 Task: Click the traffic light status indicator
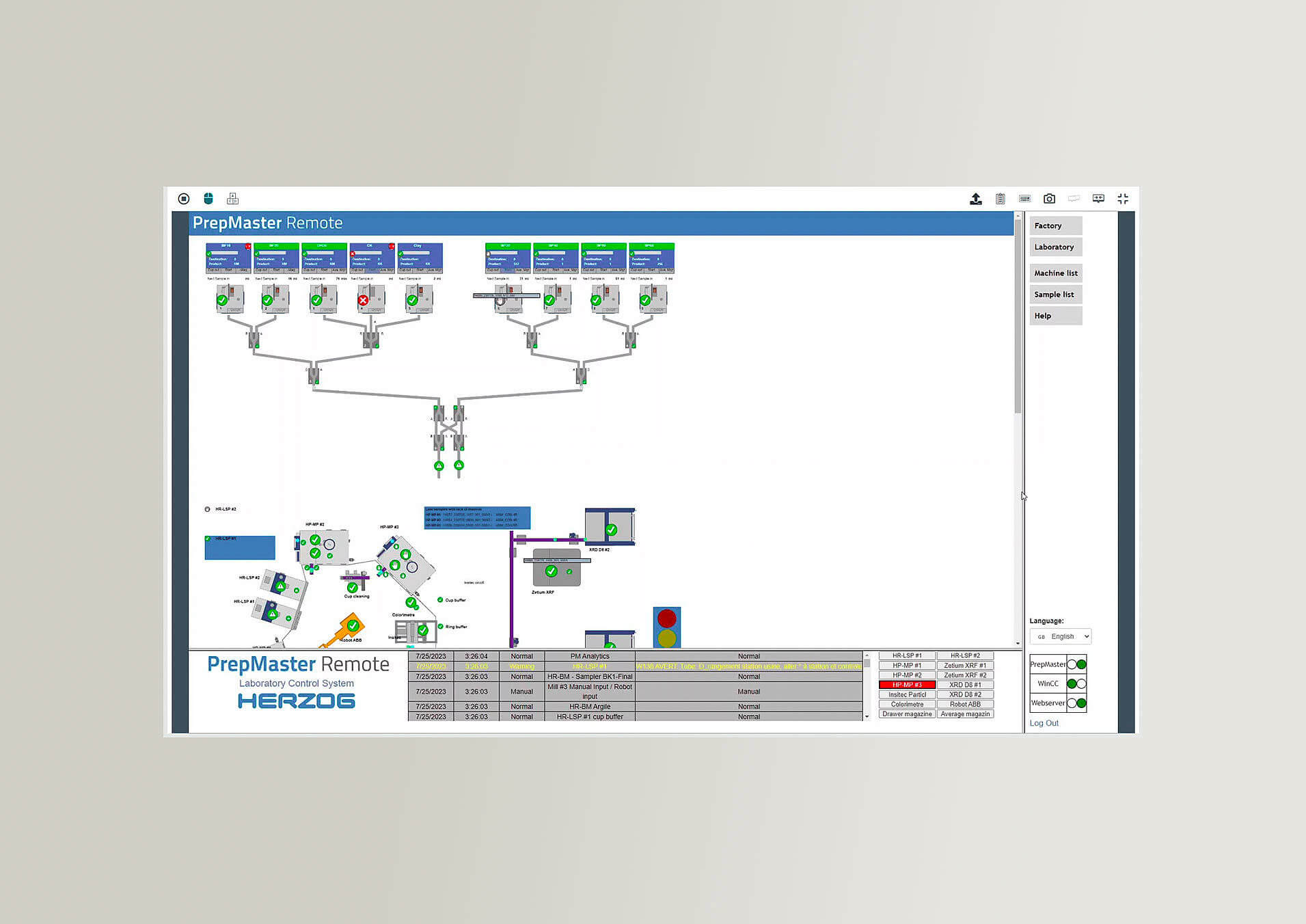[x=667, y=627]
